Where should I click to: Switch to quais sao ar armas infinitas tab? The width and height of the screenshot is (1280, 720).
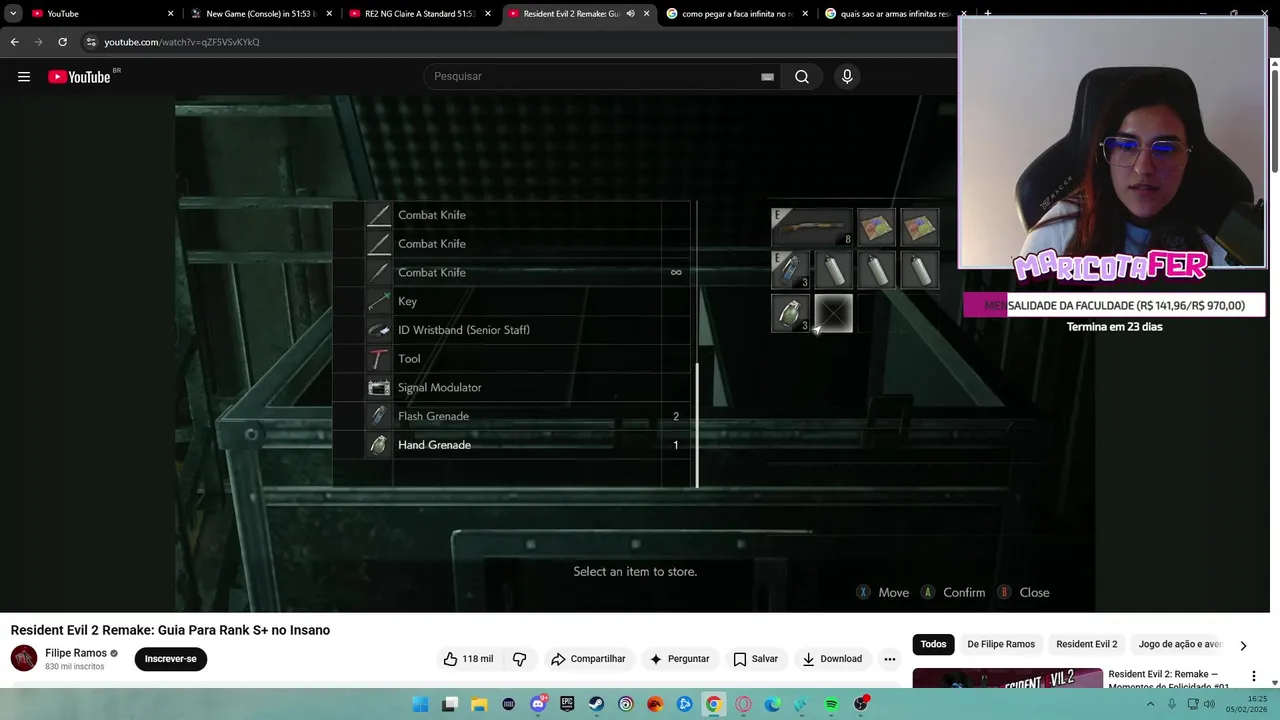click(x=893, y=14)
